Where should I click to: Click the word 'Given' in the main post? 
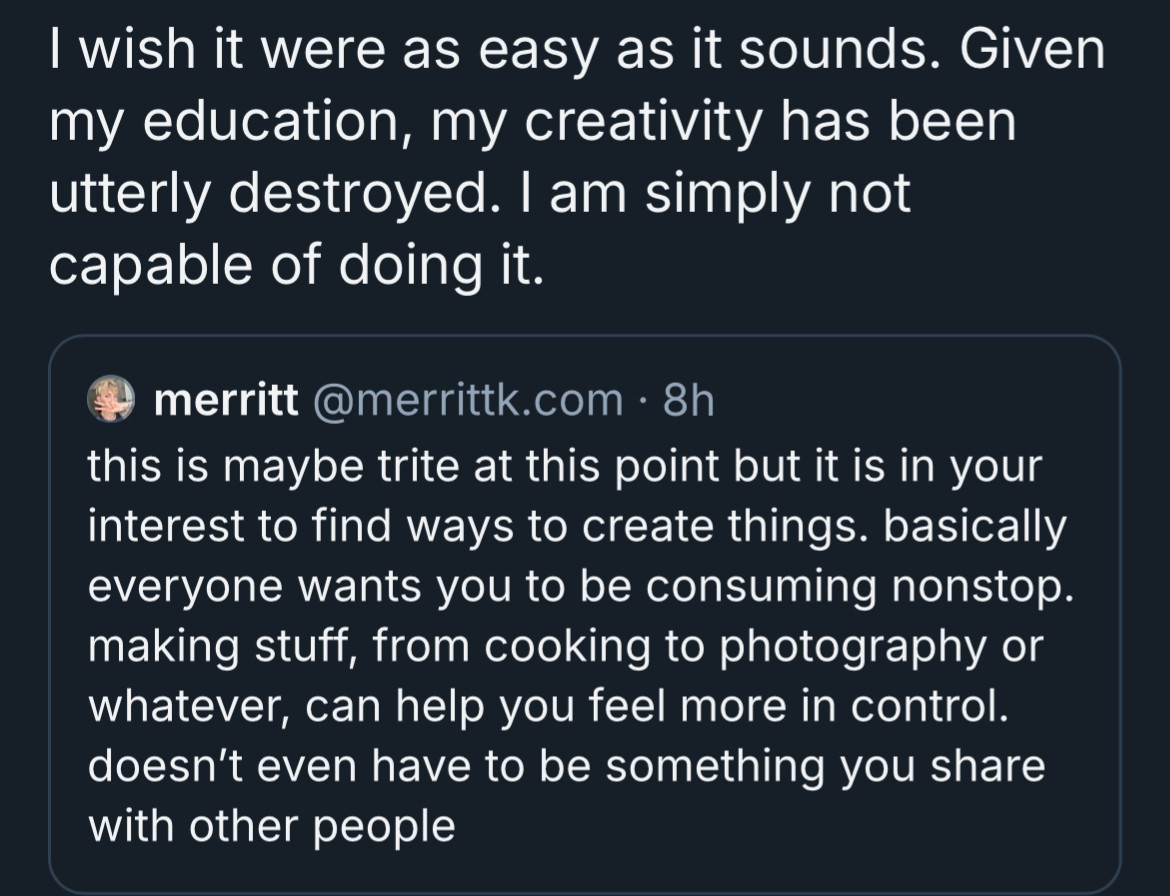point(1032,50)
